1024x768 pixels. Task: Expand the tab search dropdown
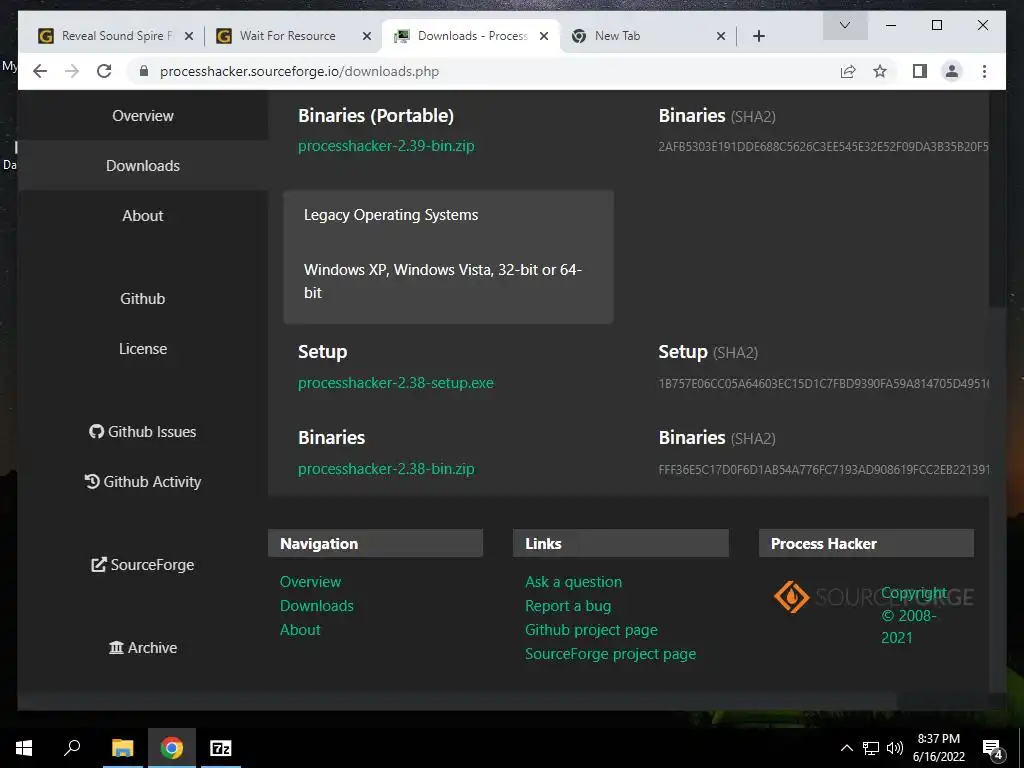pos(844,25)
